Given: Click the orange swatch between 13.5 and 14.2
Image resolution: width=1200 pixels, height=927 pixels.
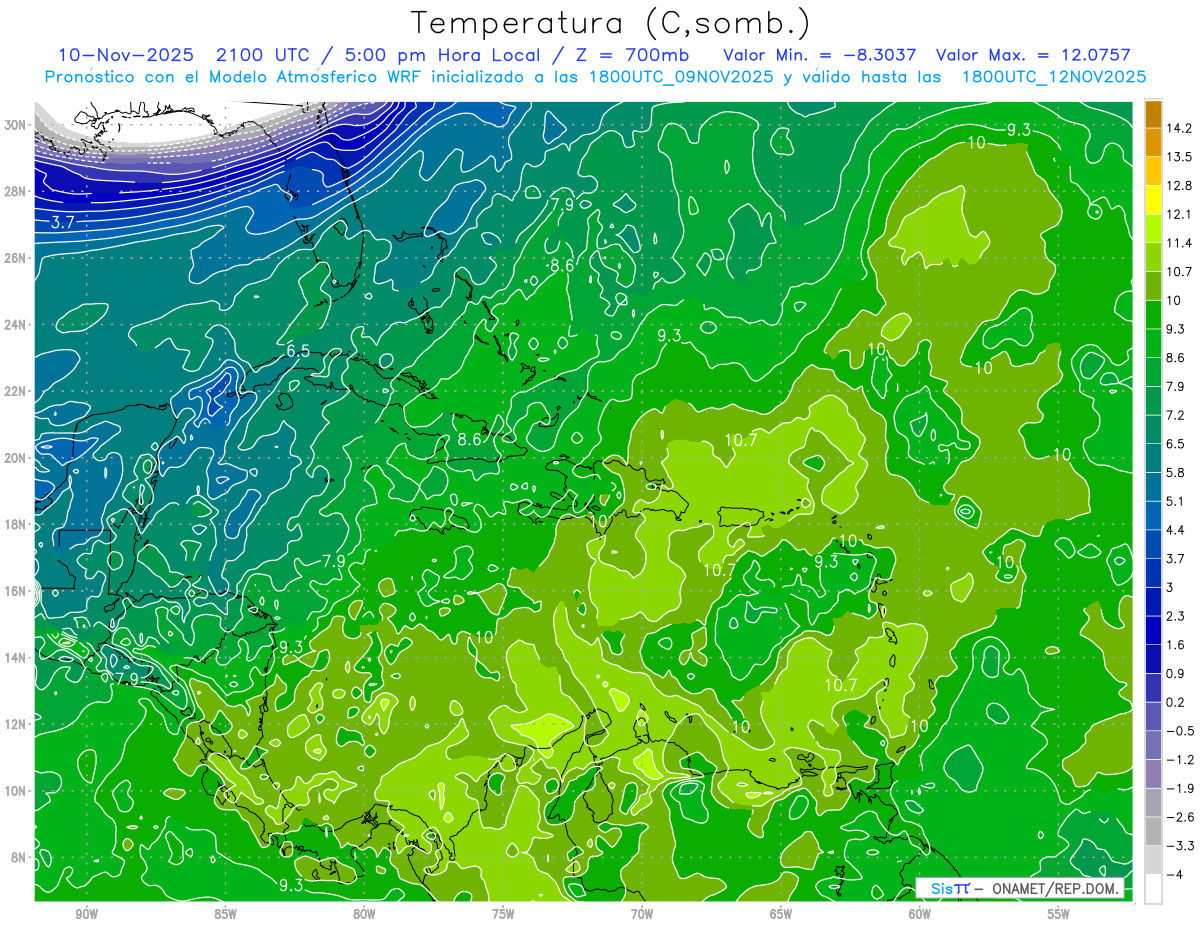Looking at the screenshot, I should point(1153,142).
